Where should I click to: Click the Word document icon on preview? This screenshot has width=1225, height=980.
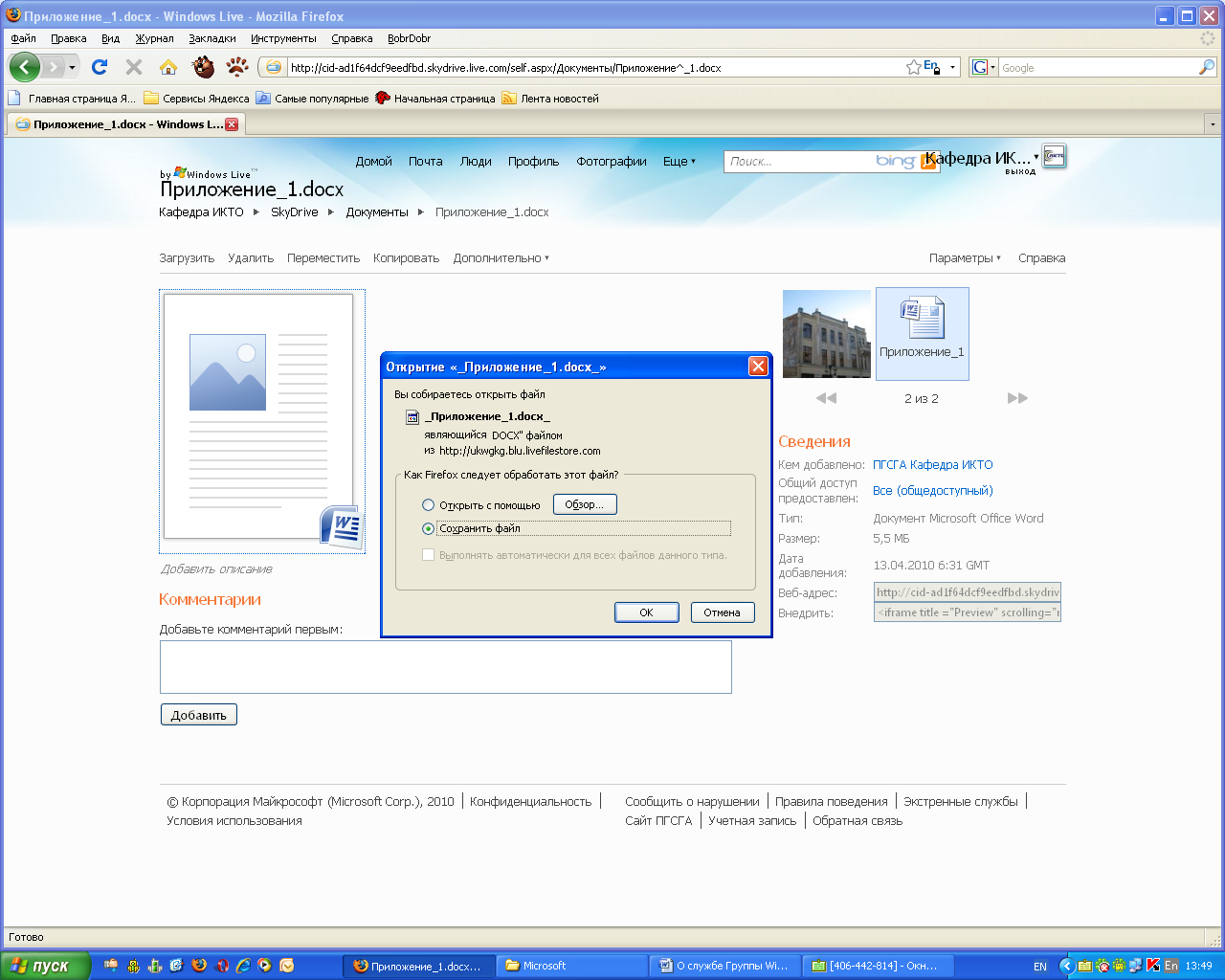pos(341,527)
